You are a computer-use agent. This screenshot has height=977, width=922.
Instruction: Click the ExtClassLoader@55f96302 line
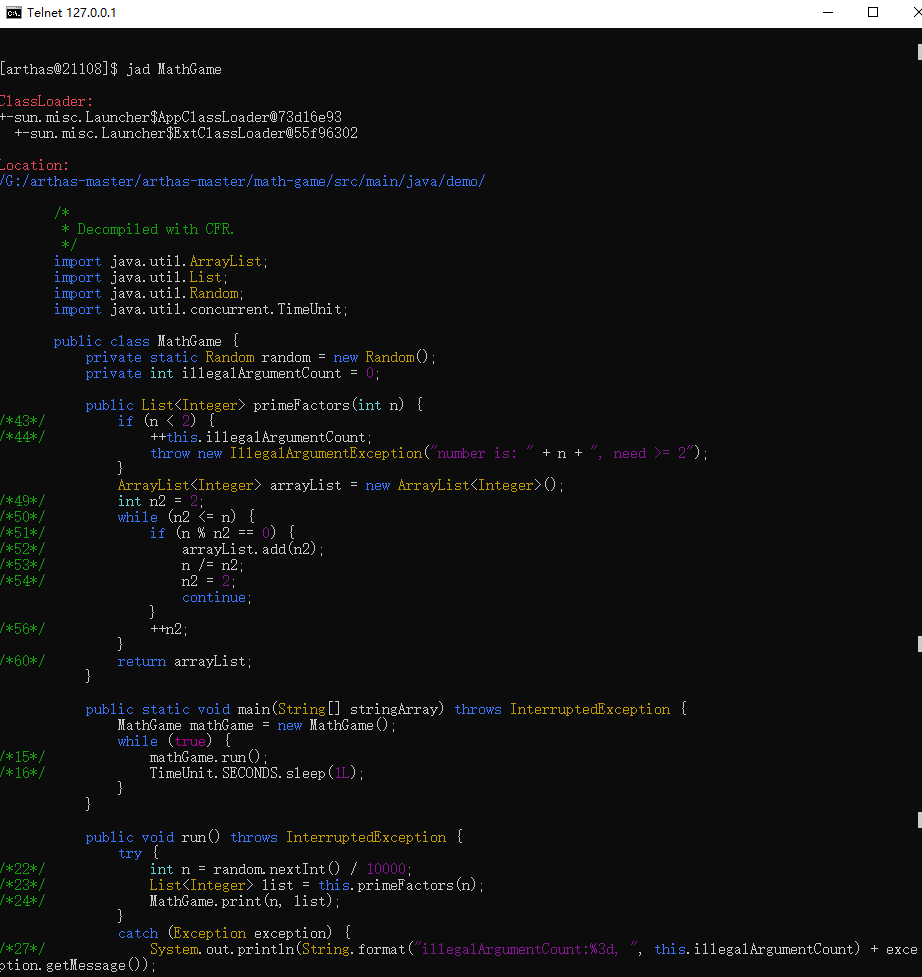coord(186,133)
